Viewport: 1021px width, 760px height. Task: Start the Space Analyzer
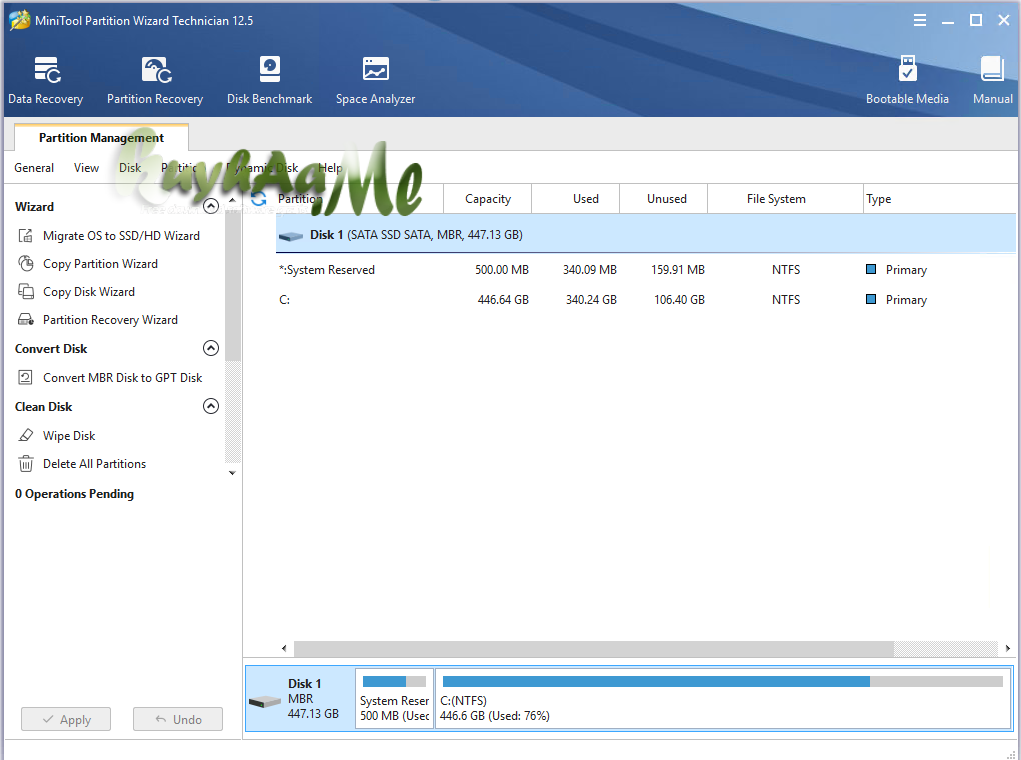click(375, 80)
